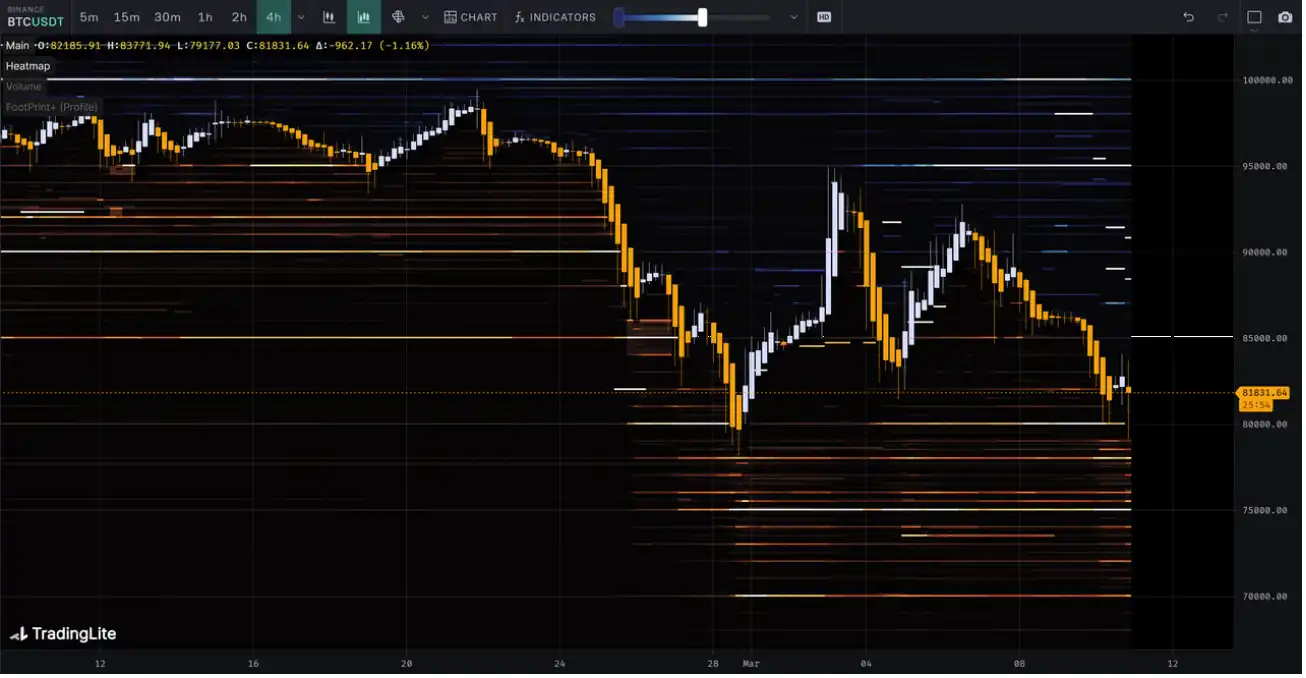The image size is (1306, 678).
Task: Switch to the 1h timeframe
Action: point(205,17)
